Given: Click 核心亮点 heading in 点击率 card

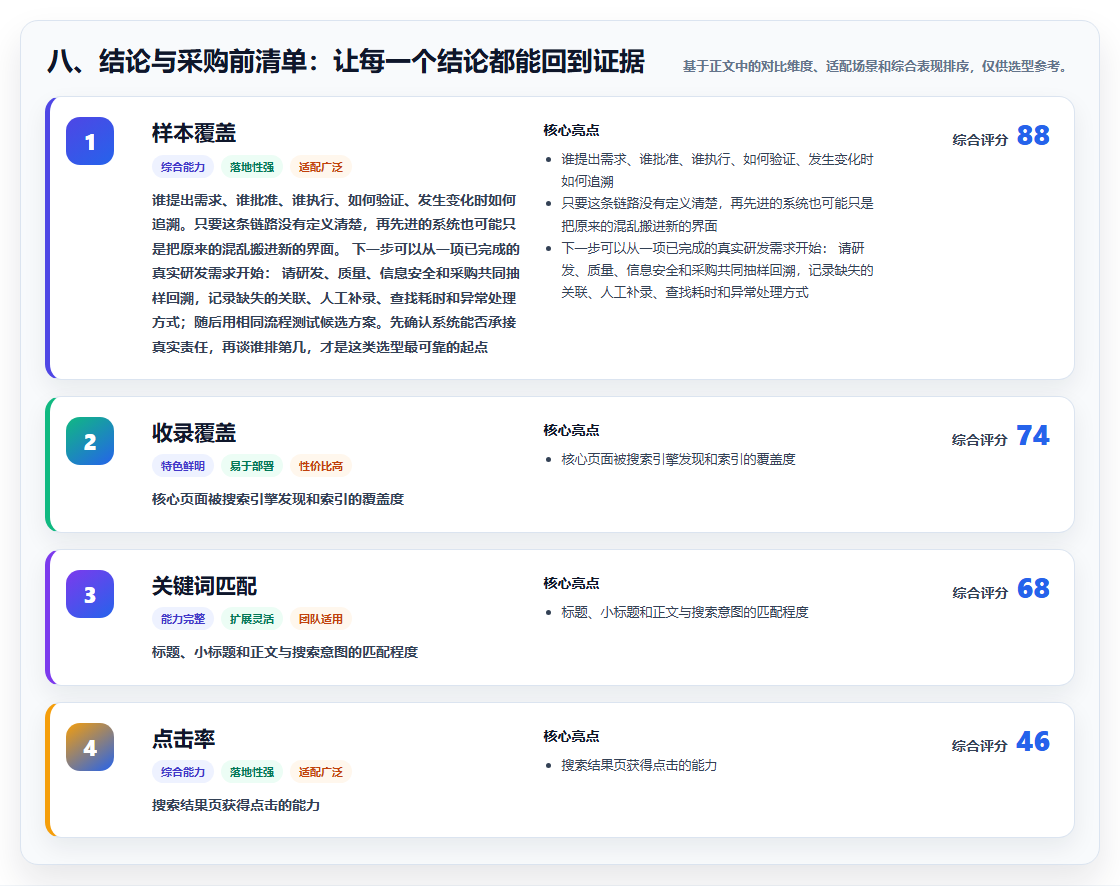Looking at the screenshot, I should click(571, 736).
